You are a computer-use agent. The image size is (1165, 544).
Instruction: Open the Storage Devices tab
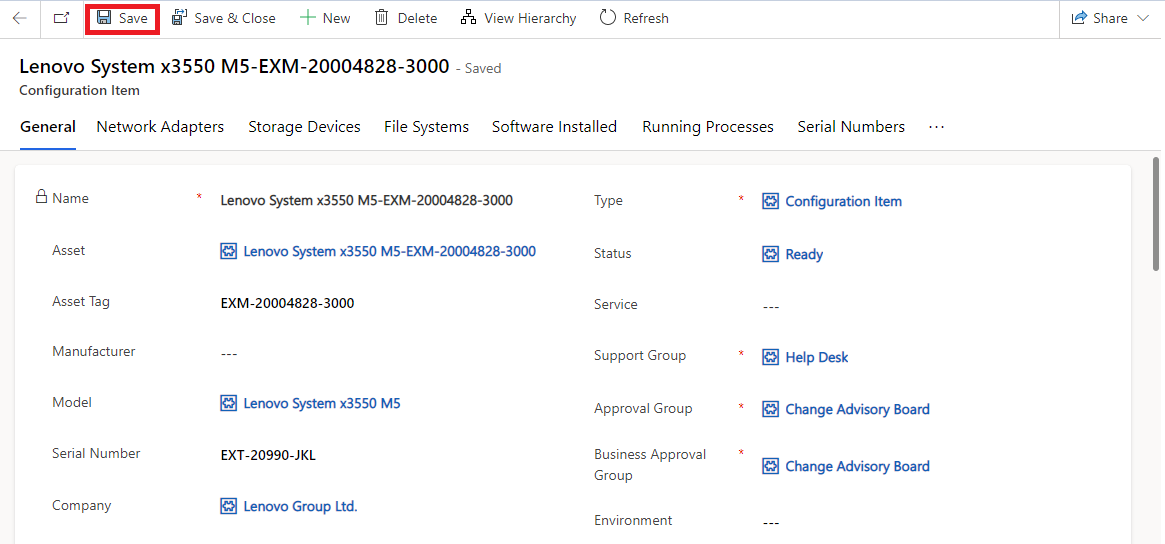pyautogui.click(x=304, y=127)
